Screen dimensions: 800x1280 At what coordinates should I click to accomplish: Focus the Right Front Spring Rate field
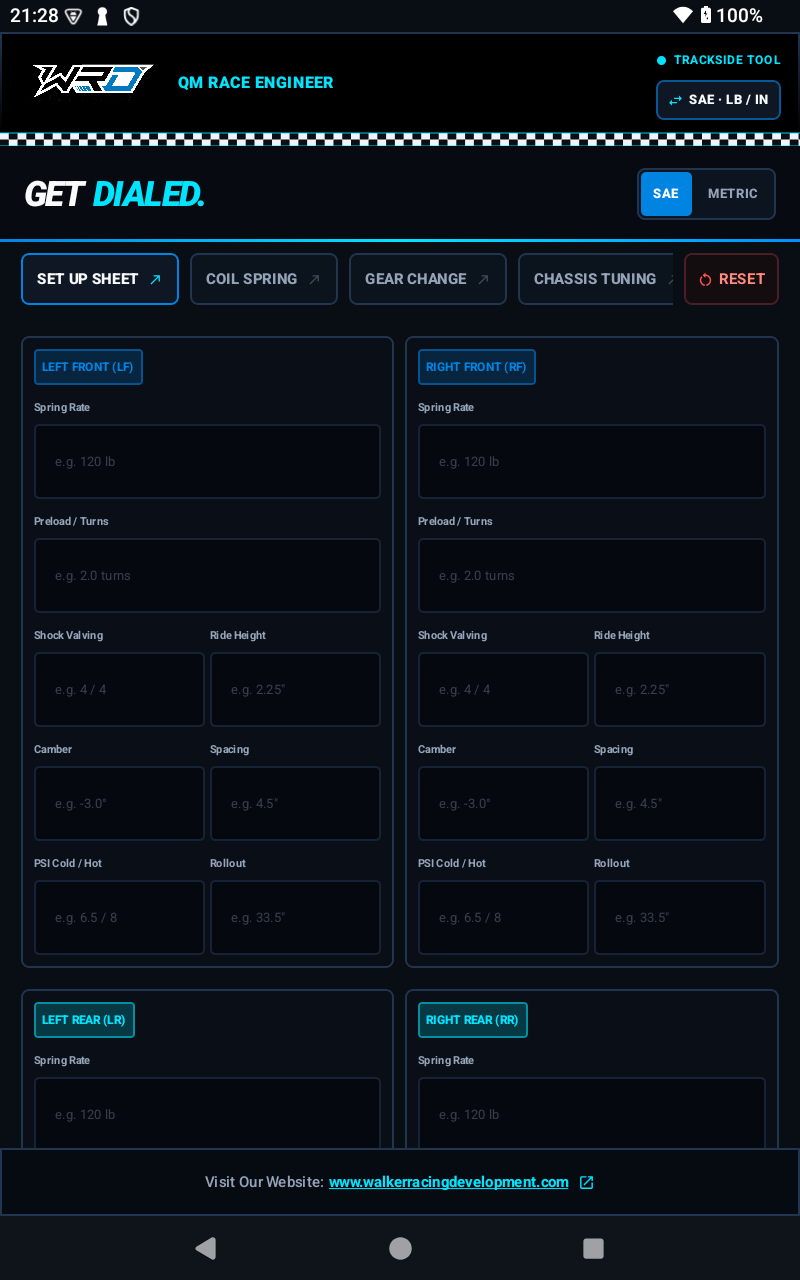(x=592, y=462)
